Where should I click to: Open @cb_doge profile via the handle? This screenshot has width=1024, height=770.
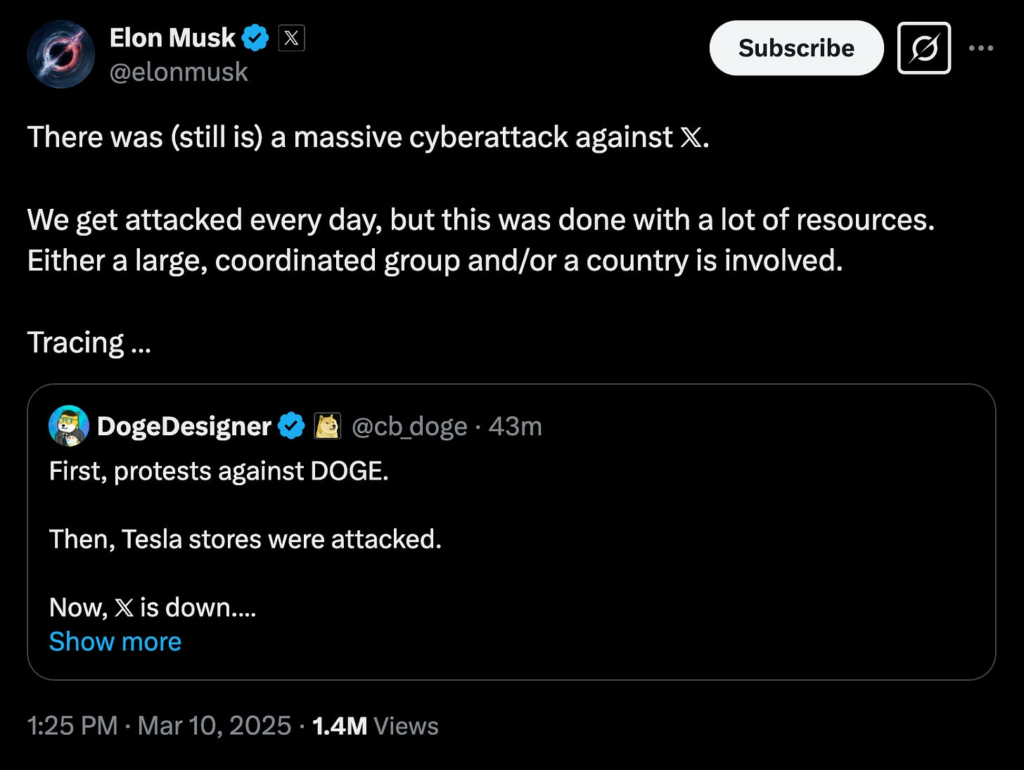(x=415, y=425)
